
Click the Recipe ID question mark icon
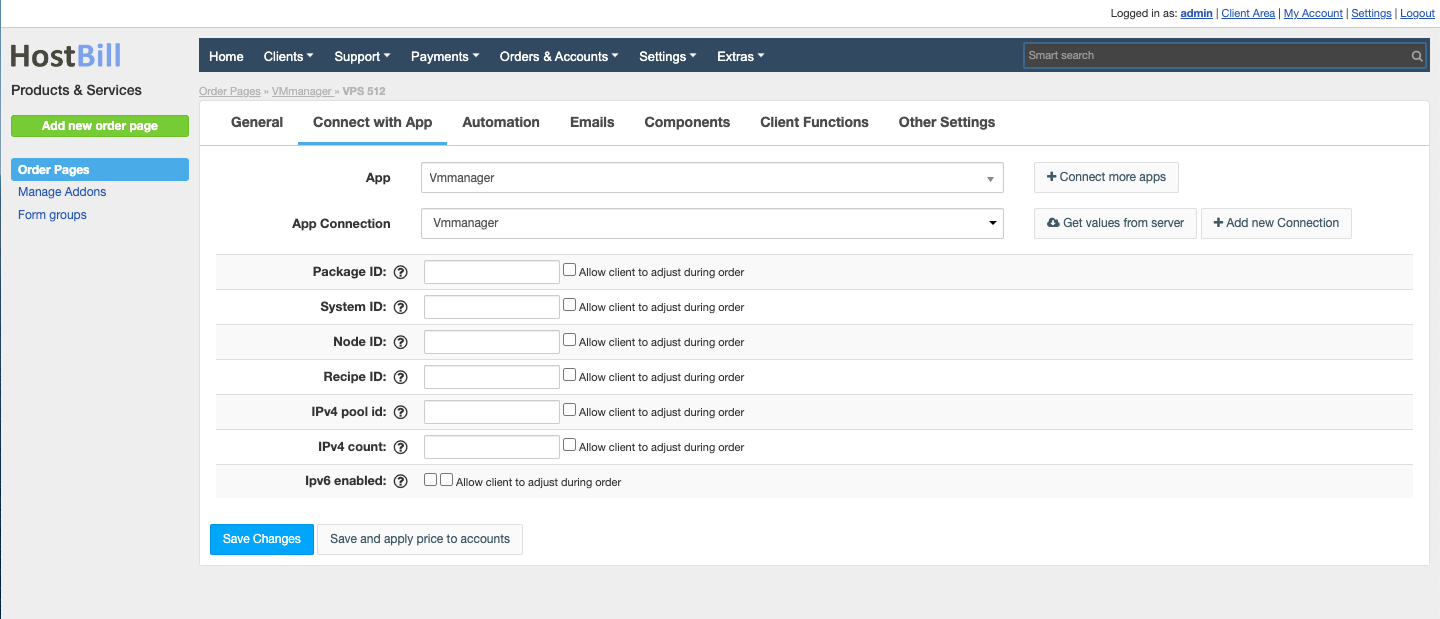pyautogui.click(x=400, y=376)
